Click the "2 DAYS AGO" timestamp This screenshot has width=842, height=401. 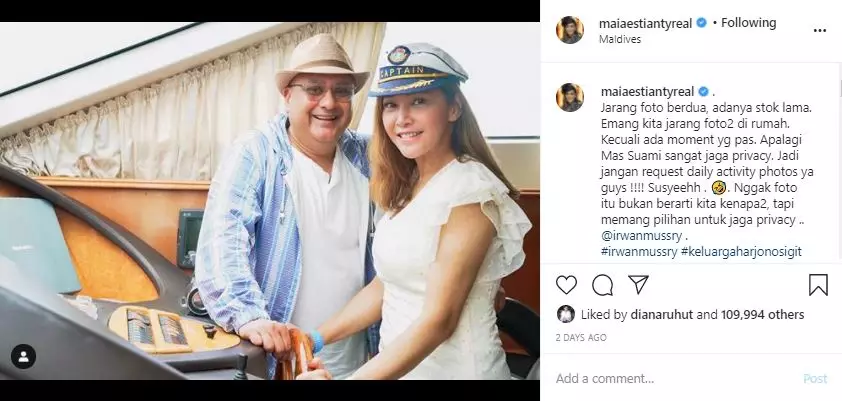(581, 338)
